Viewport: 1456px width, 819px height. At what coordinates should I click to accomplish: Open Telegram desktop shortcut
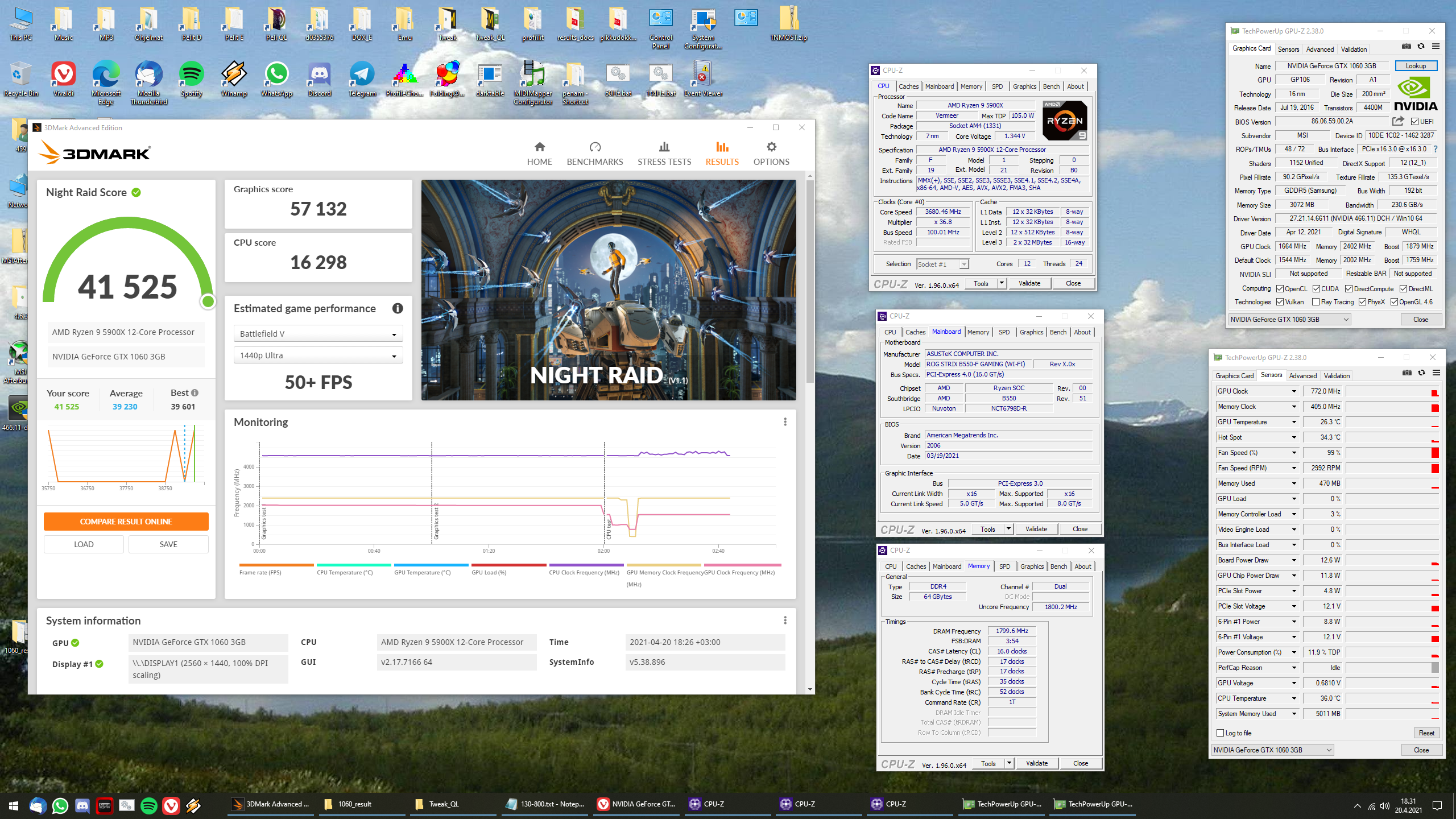coord(362,79)
